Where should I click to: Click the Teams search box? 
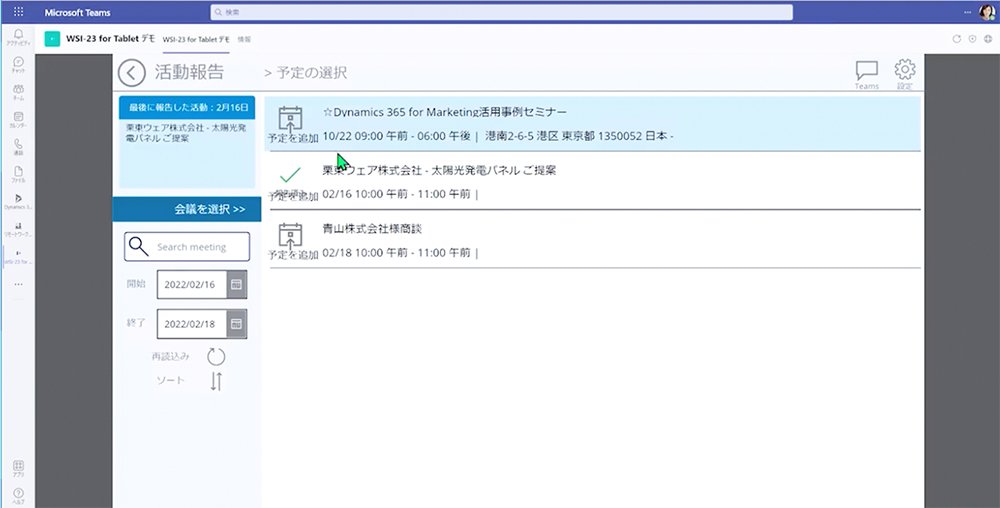[501, 12]
